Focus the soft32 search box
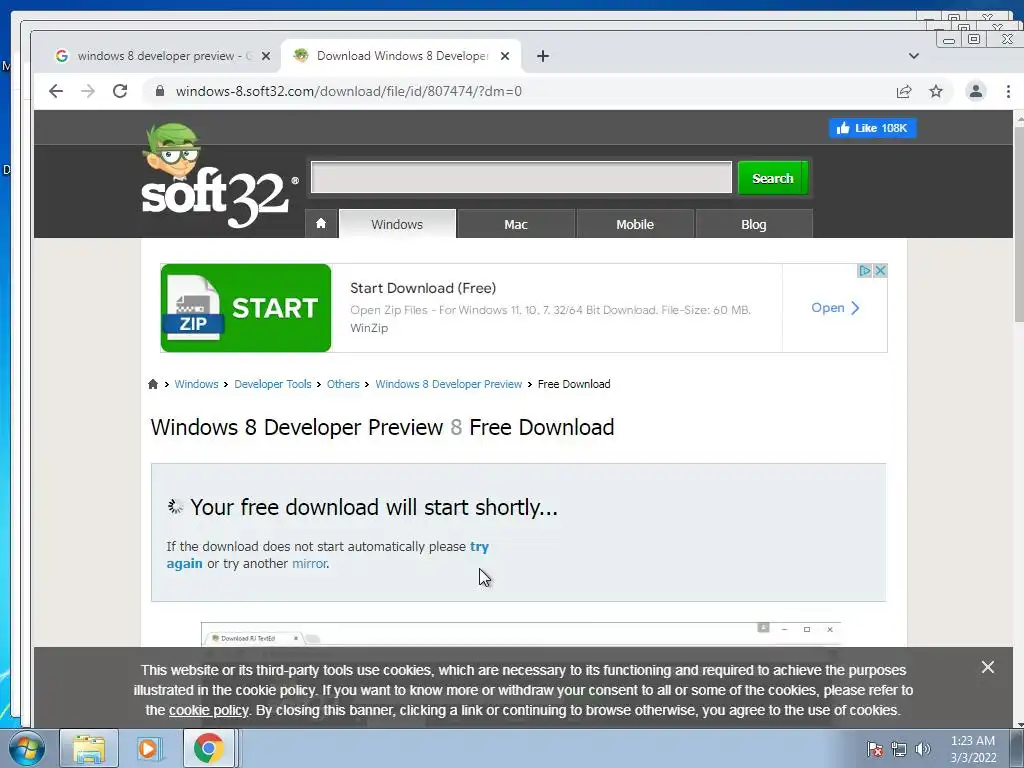The image size is (1024, 768). (521, 178)
